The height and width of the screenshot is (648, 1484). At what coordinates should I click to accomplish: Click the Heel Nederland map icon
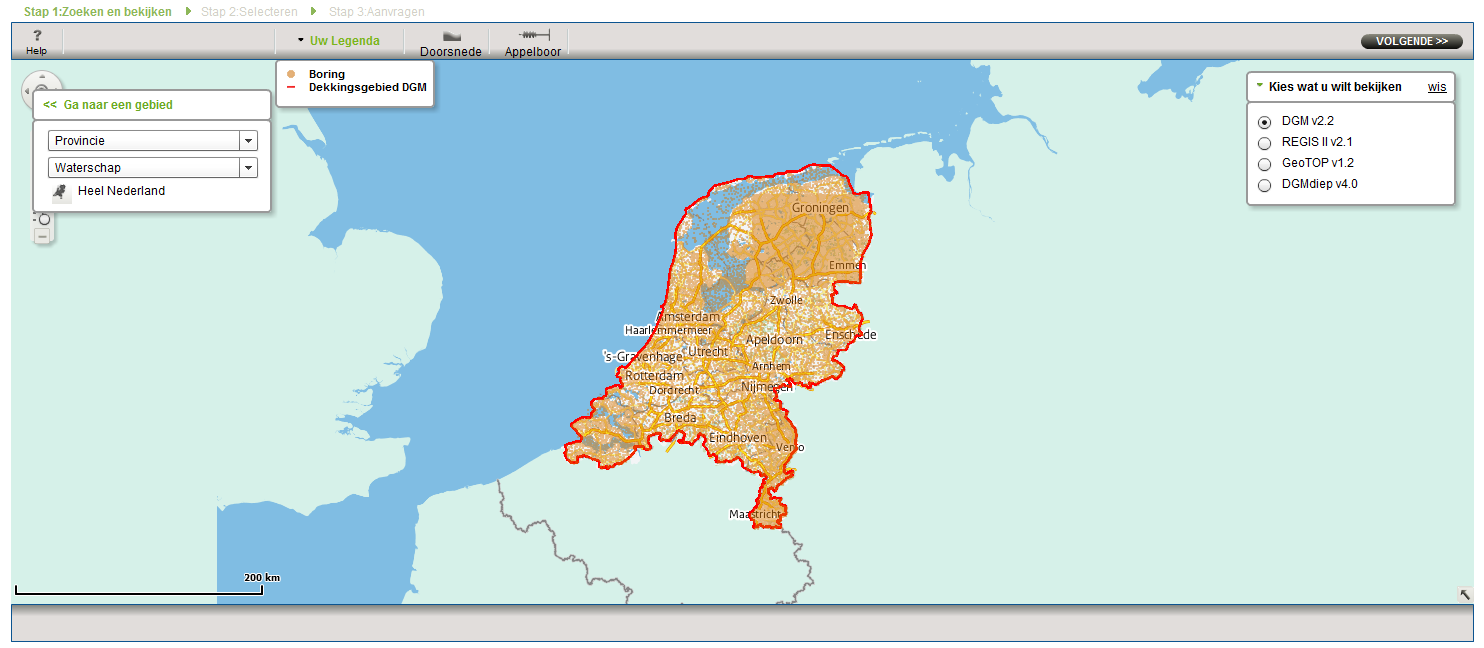coord(62,192)
